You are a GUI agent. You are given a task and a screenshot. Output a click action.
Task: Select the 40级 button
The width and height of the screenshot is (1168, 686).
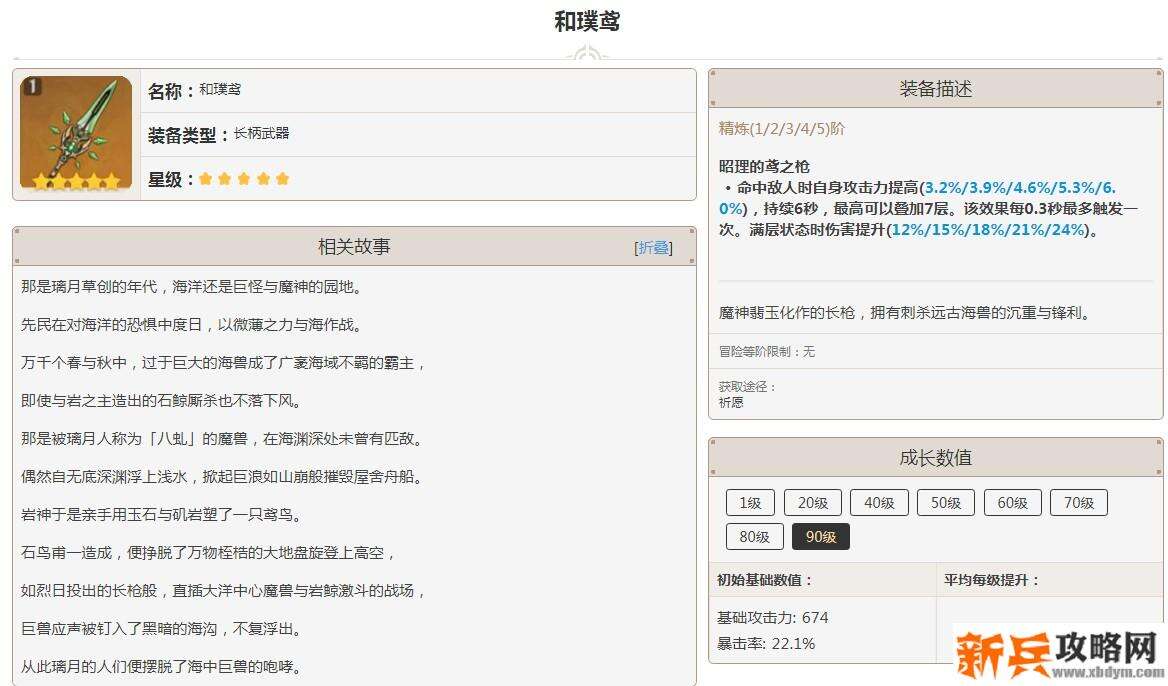pyautogui.click(x=879, y=502)
